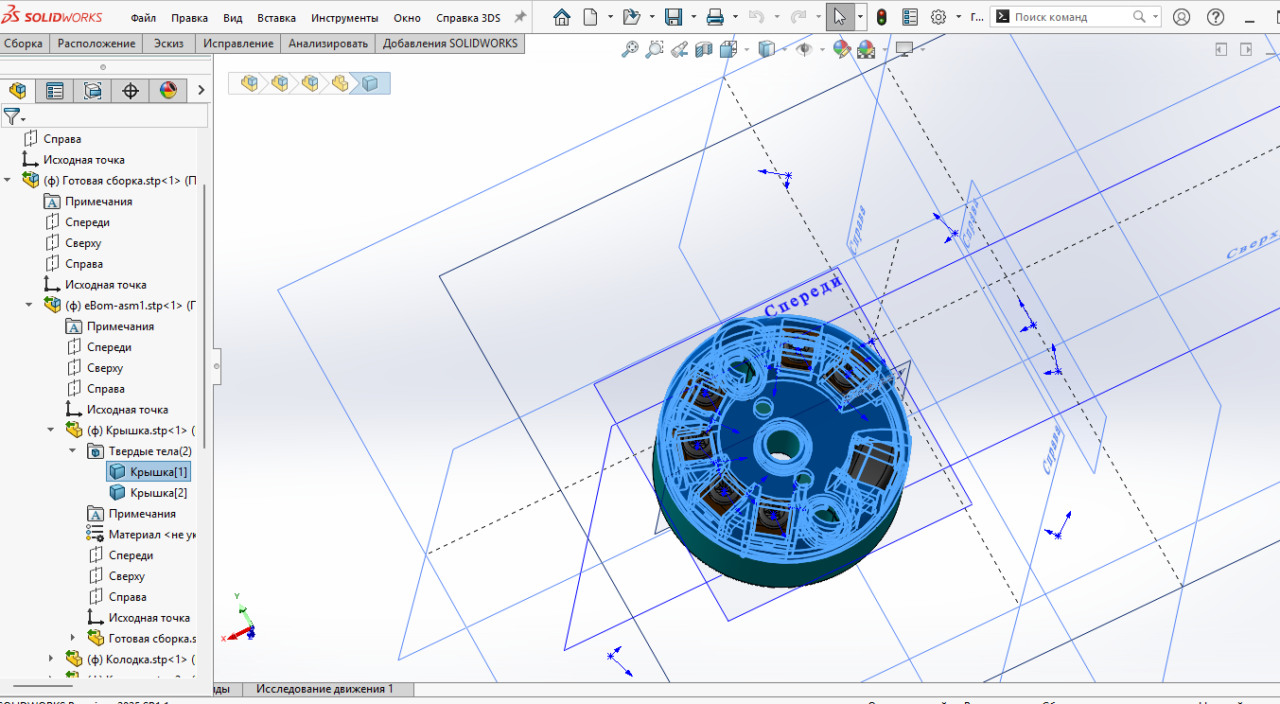Open the feature tree filter dropdown

[13, 116]
